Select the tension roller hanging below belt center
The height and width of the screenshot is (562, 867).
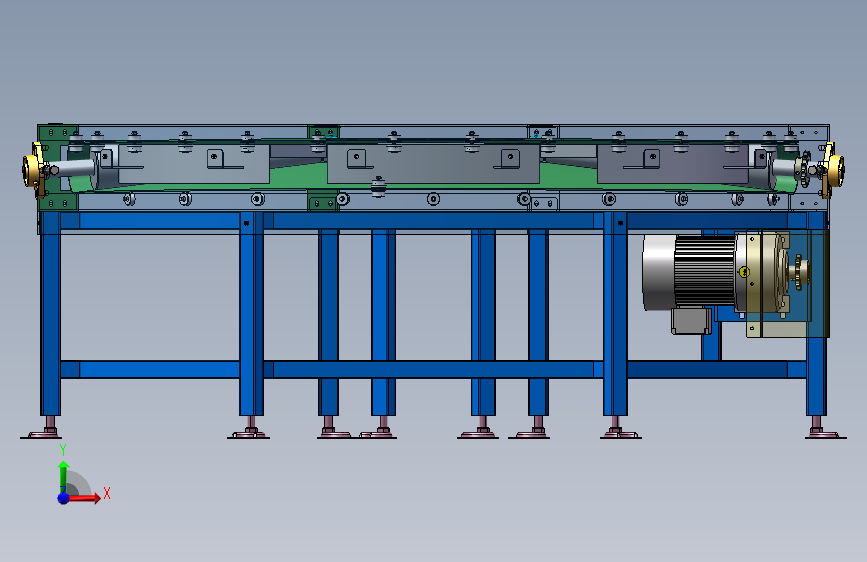(378, 187)
